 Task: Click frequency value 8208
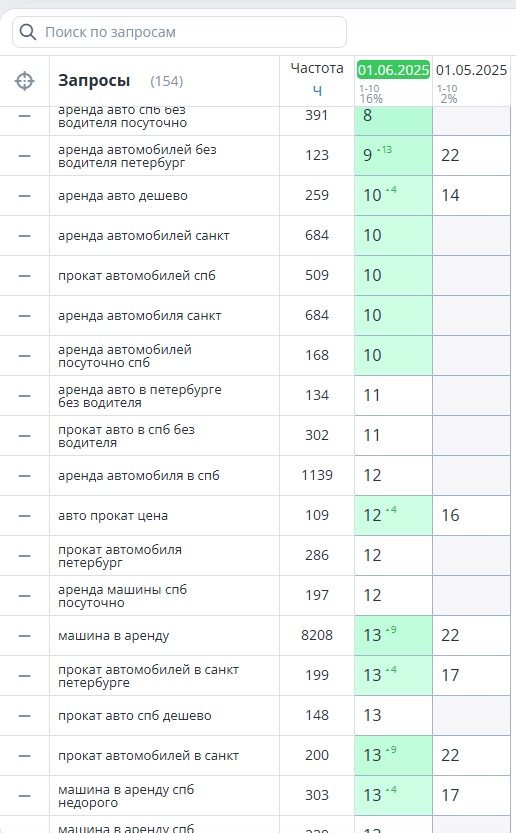pyautogui.click(x=317, y=635)
